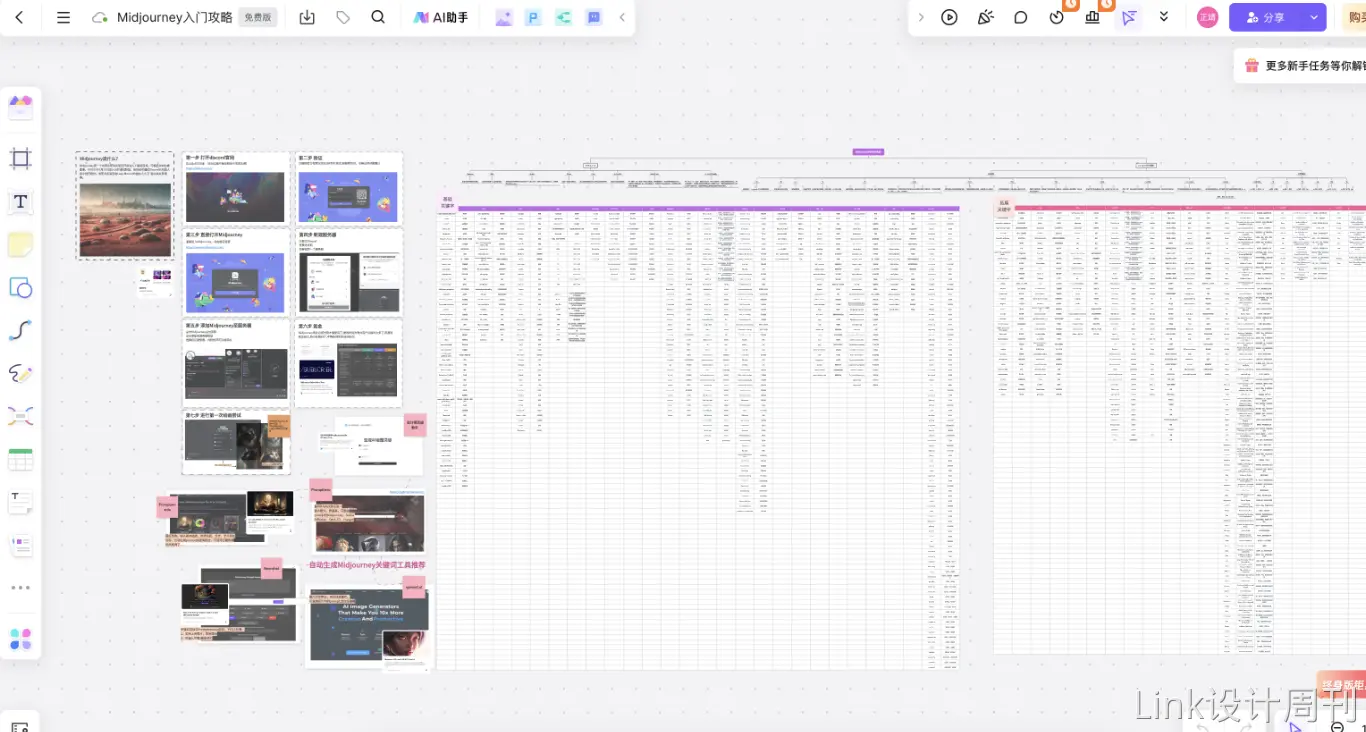1366x732 pixels.
Task: Choose the Shape tool
Action: (x=20, y=288)
